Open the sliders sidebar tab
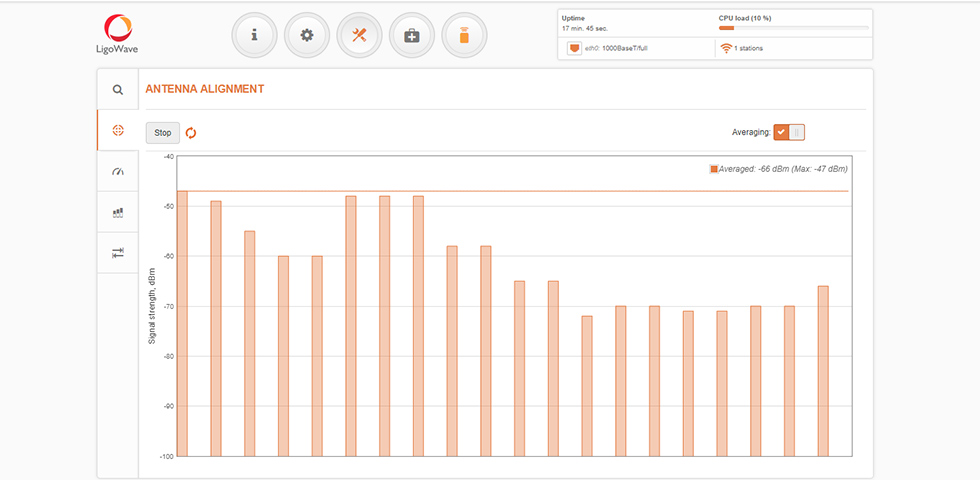Image resolution: width=980 pixels, height=480 pixels. click(x=118, y=252)
